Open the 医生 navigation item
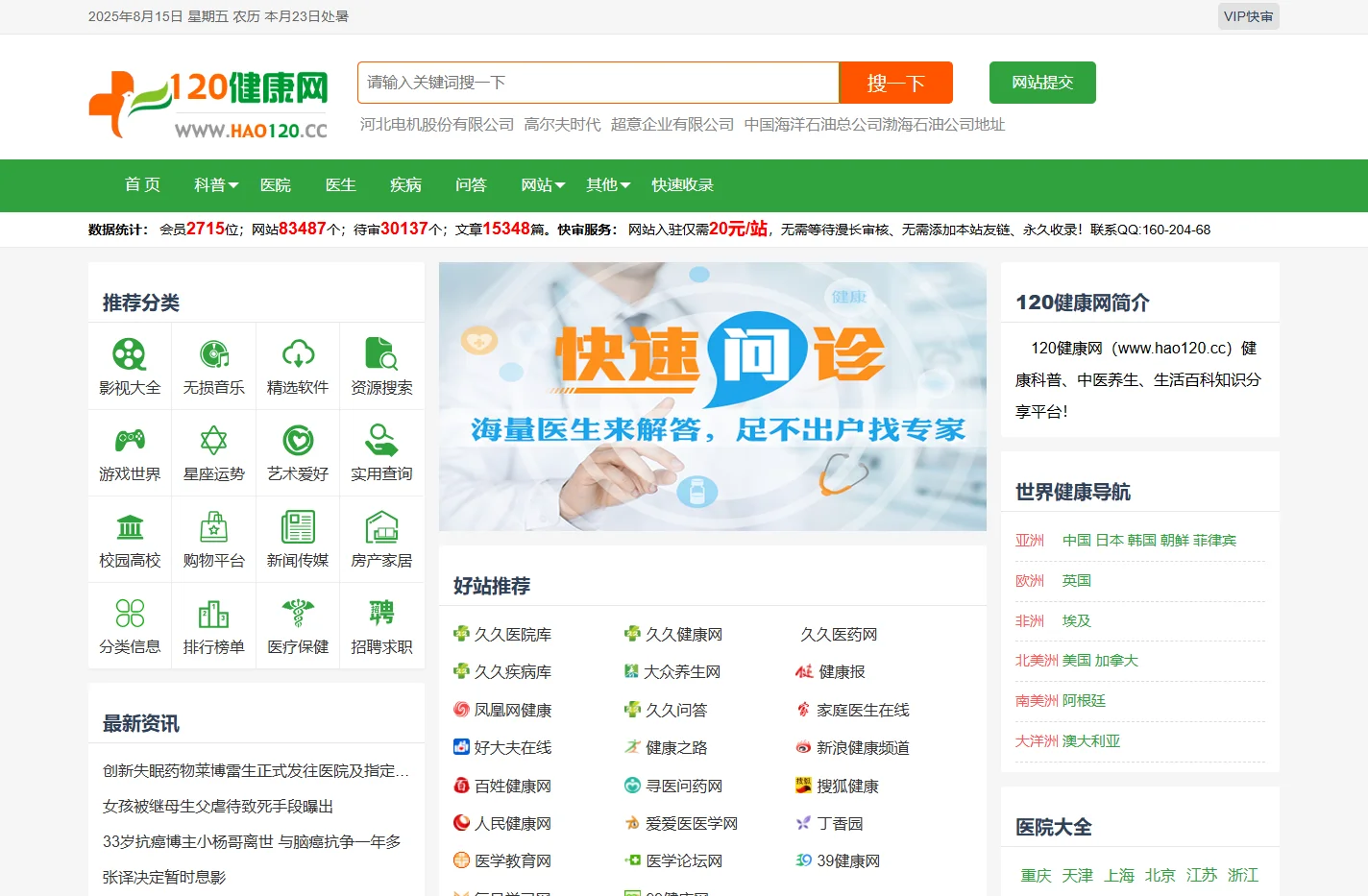Screen dimensions: 1368x896 click(x=341, y=185)
